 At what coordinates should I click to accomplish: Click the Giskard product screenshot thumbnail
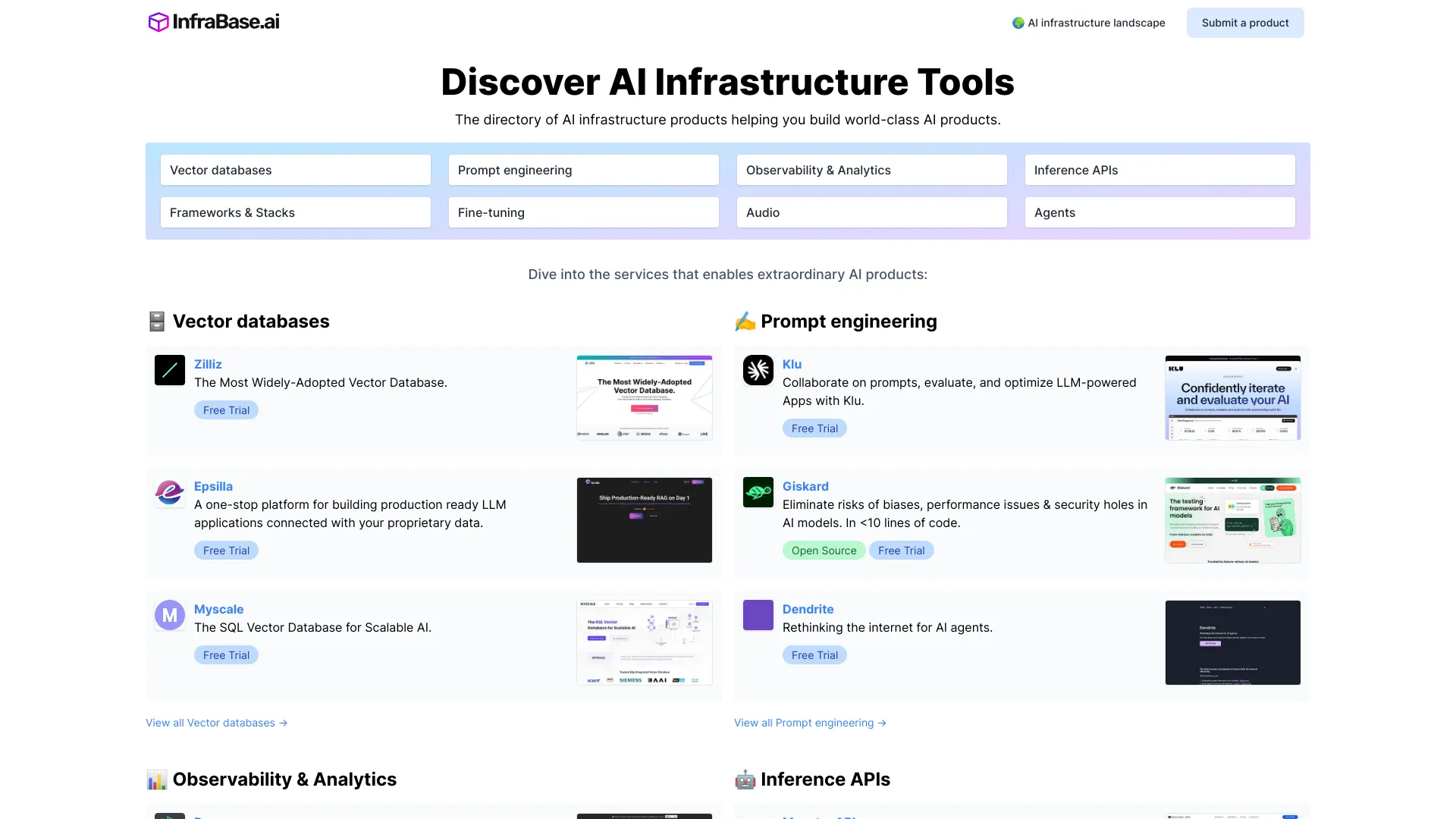pyautogui.click(x=1232, y=519)
